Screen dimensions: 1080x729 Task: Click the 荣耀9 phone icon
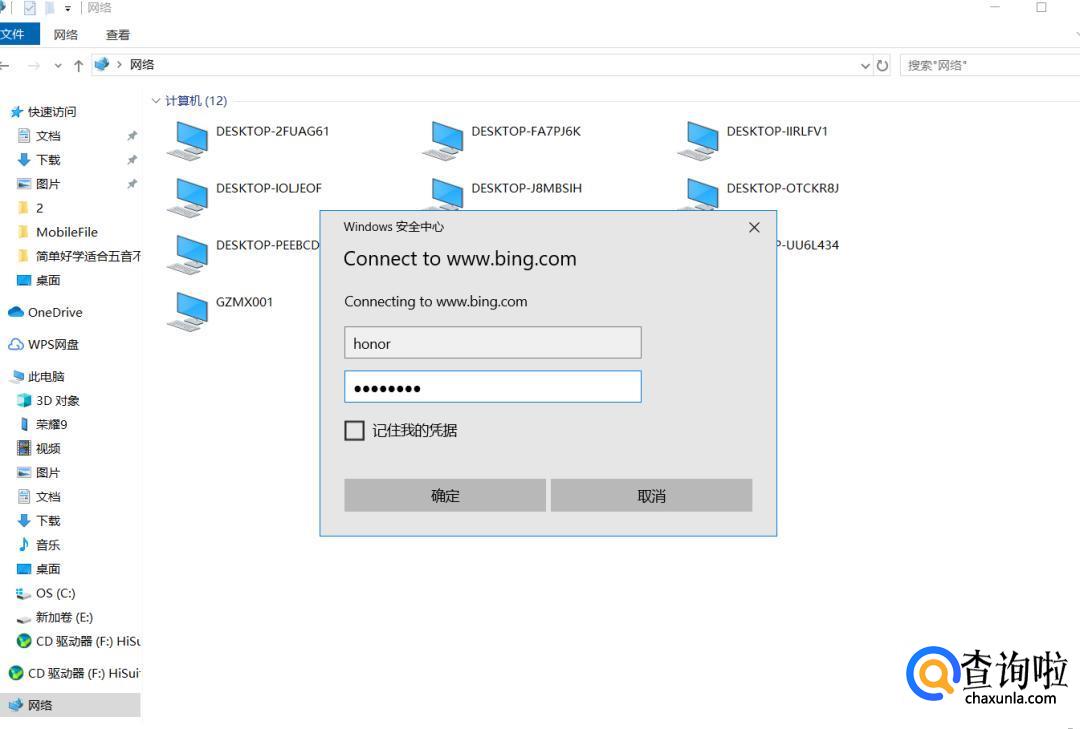pyautogui.click(x=24, y=424)
